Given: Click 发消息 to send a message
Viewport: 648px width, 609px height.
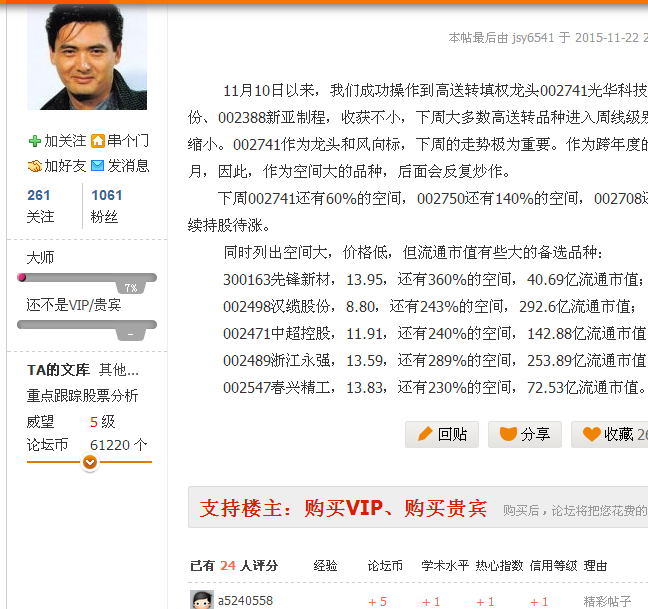Looking at the screenshot, I should (128, 166).
